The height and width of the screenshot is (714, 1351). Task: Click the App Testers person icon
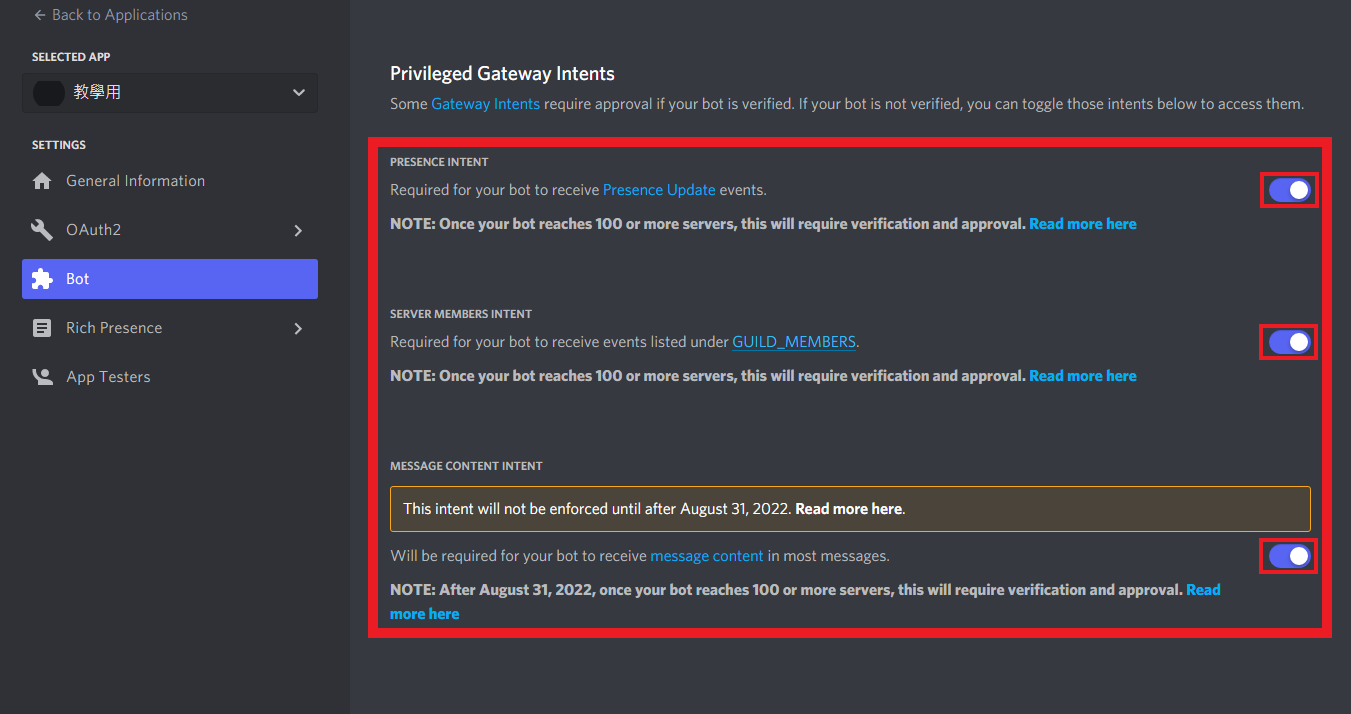(x=42, y=377)
